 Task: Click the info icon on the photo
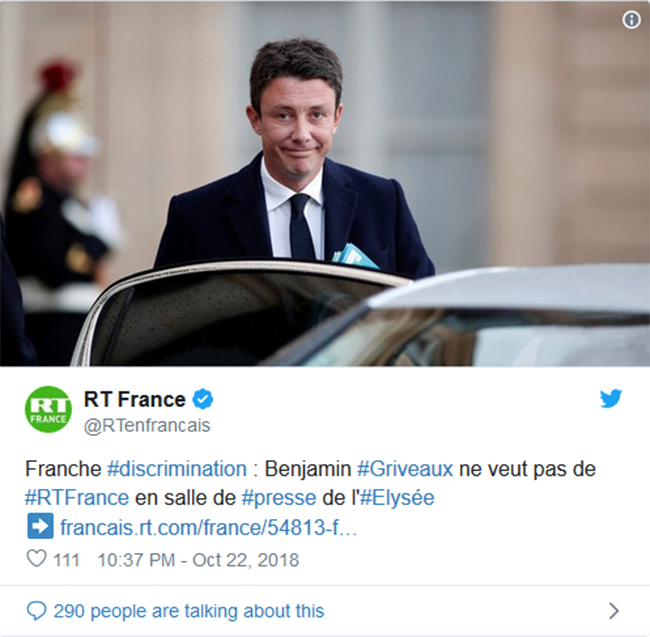point(631,19)
